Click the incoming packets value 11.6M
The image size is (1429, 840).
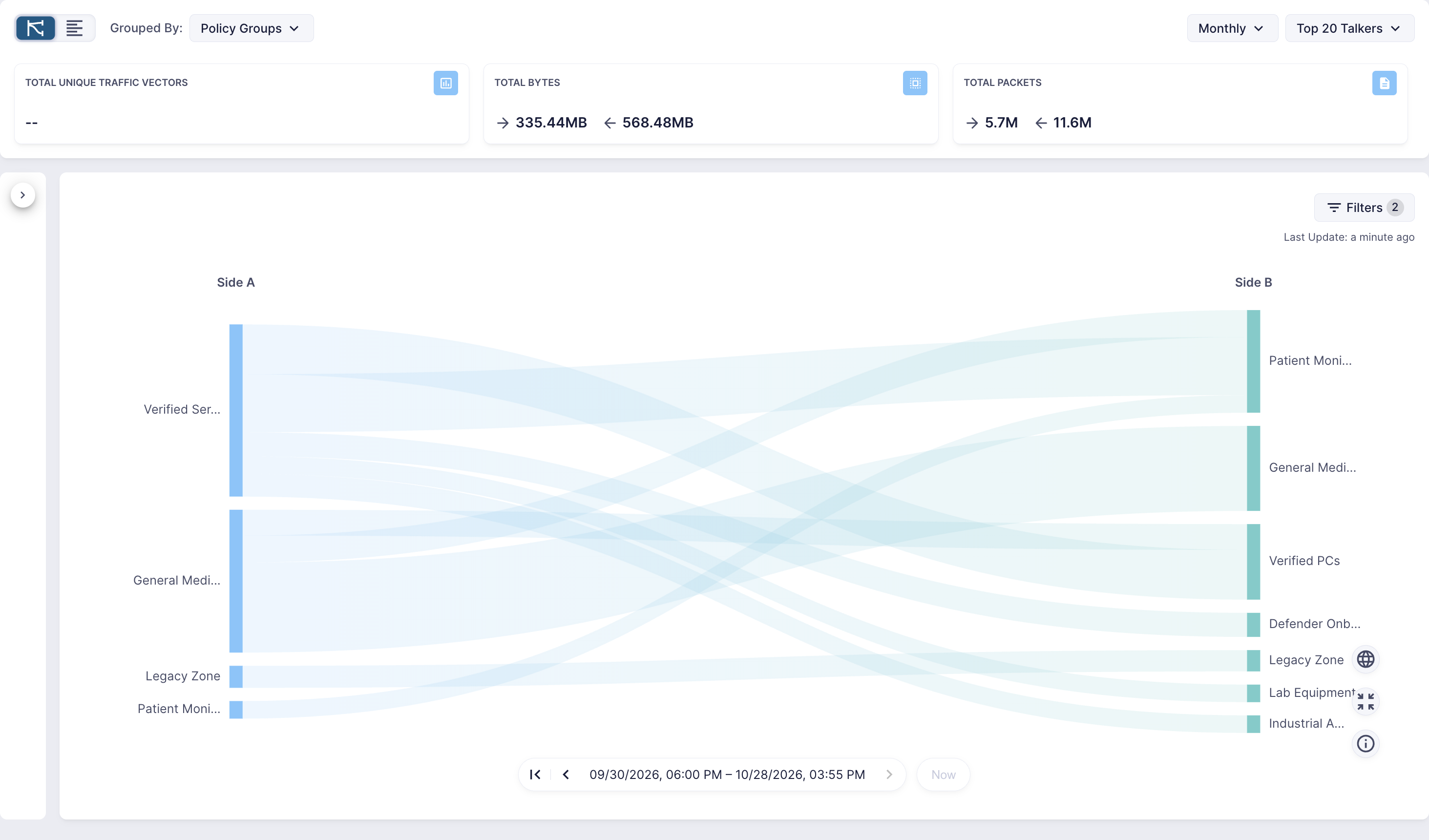[1072, 123]
